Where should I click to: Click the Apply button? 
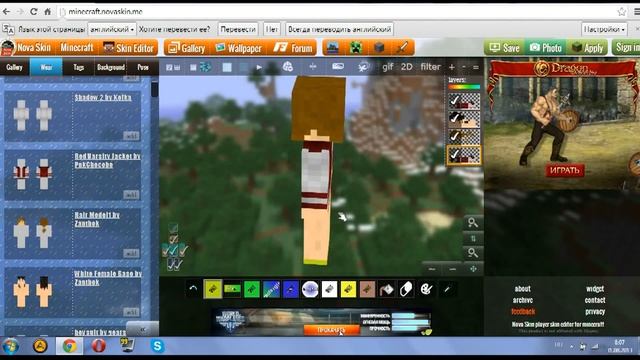587,48
